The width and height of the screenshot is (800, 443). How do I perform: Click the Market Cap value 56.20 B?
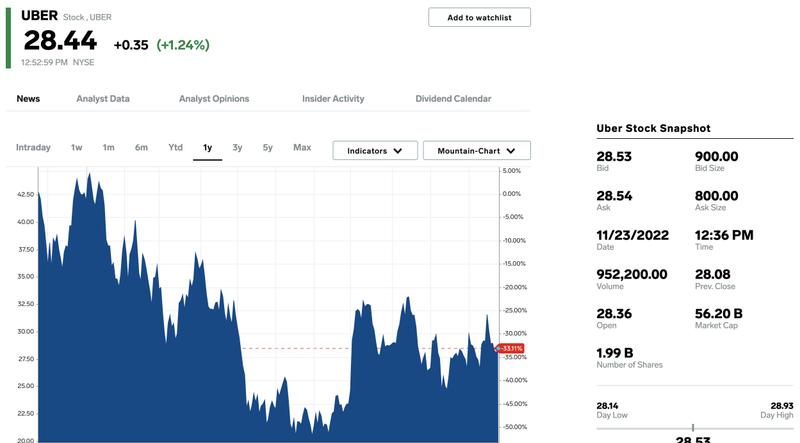[718, 313]
